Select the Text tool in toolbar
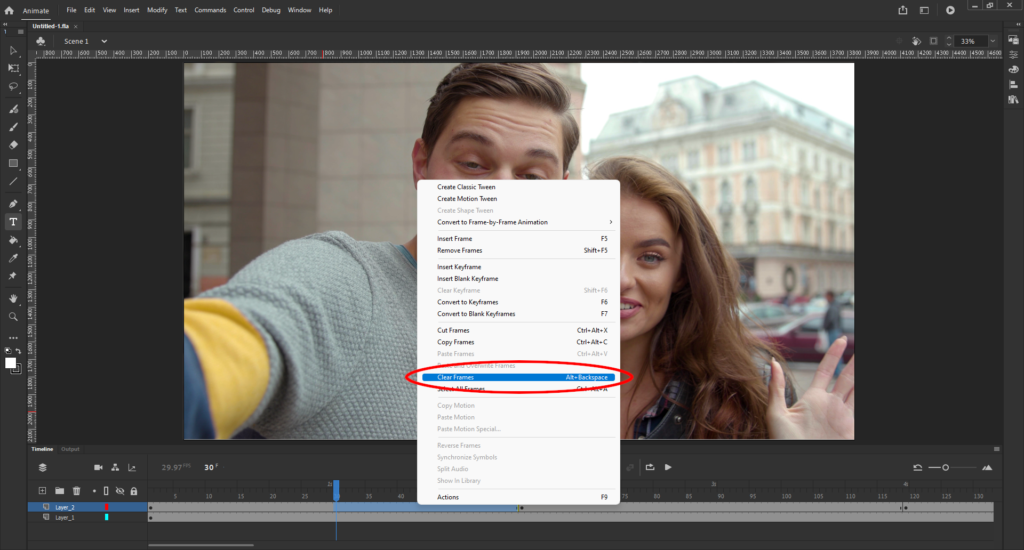The height and width of the screenshot is (550, 1024). click(x=13, y=221)
